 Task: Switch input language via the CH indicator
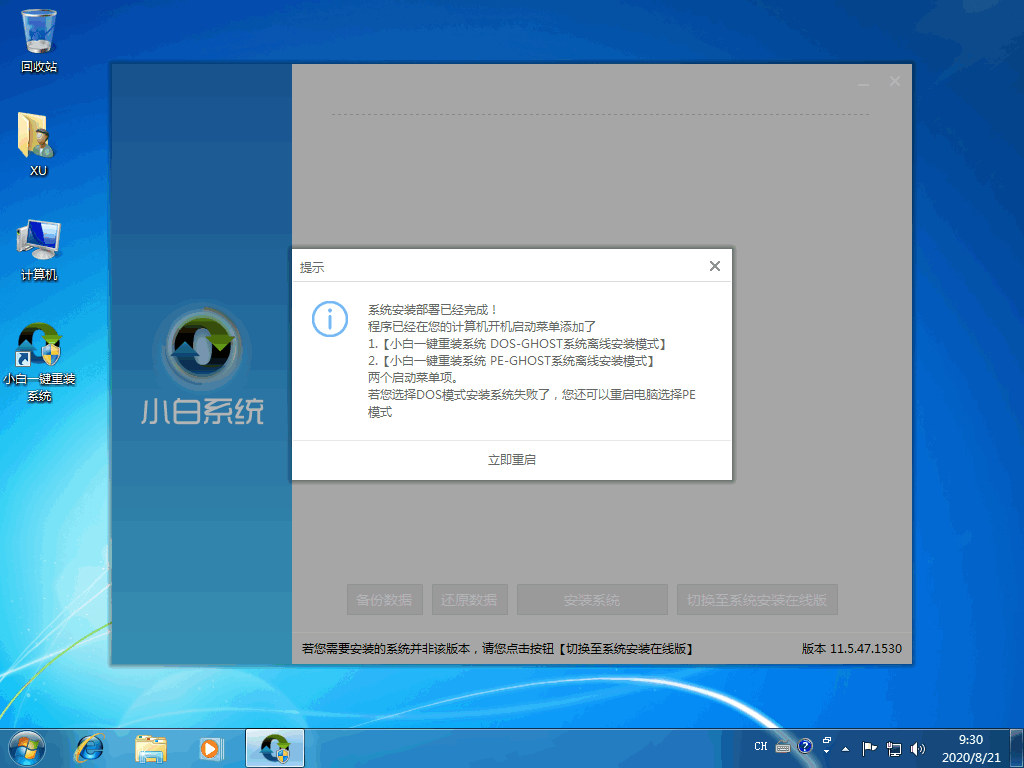pyautogui.click(x=761, y=746)
